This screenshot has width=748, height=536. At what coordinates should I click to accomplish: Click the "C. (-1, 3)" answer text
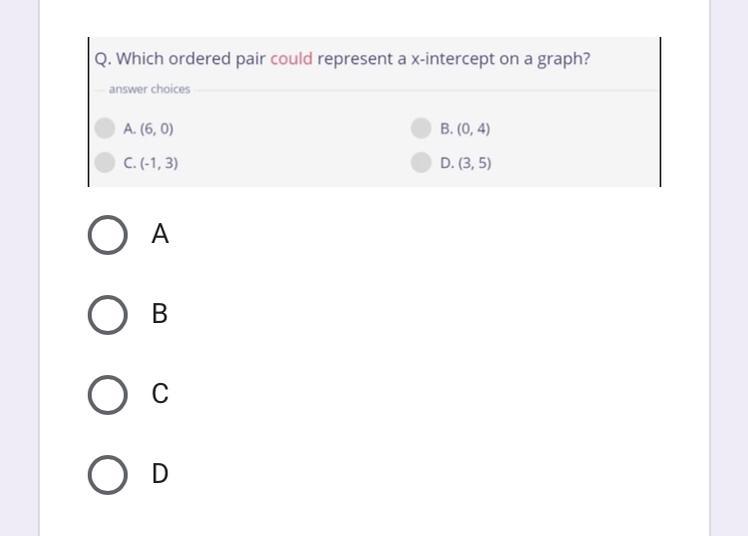(151, 163)
